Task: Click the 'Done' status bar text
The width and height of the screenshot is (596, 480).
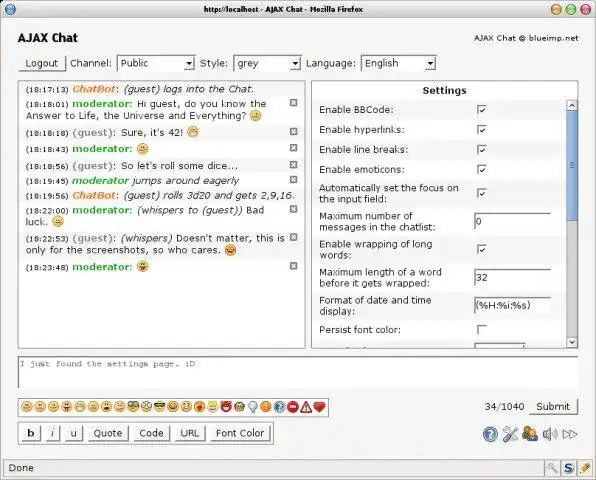Action: point(21,468)
